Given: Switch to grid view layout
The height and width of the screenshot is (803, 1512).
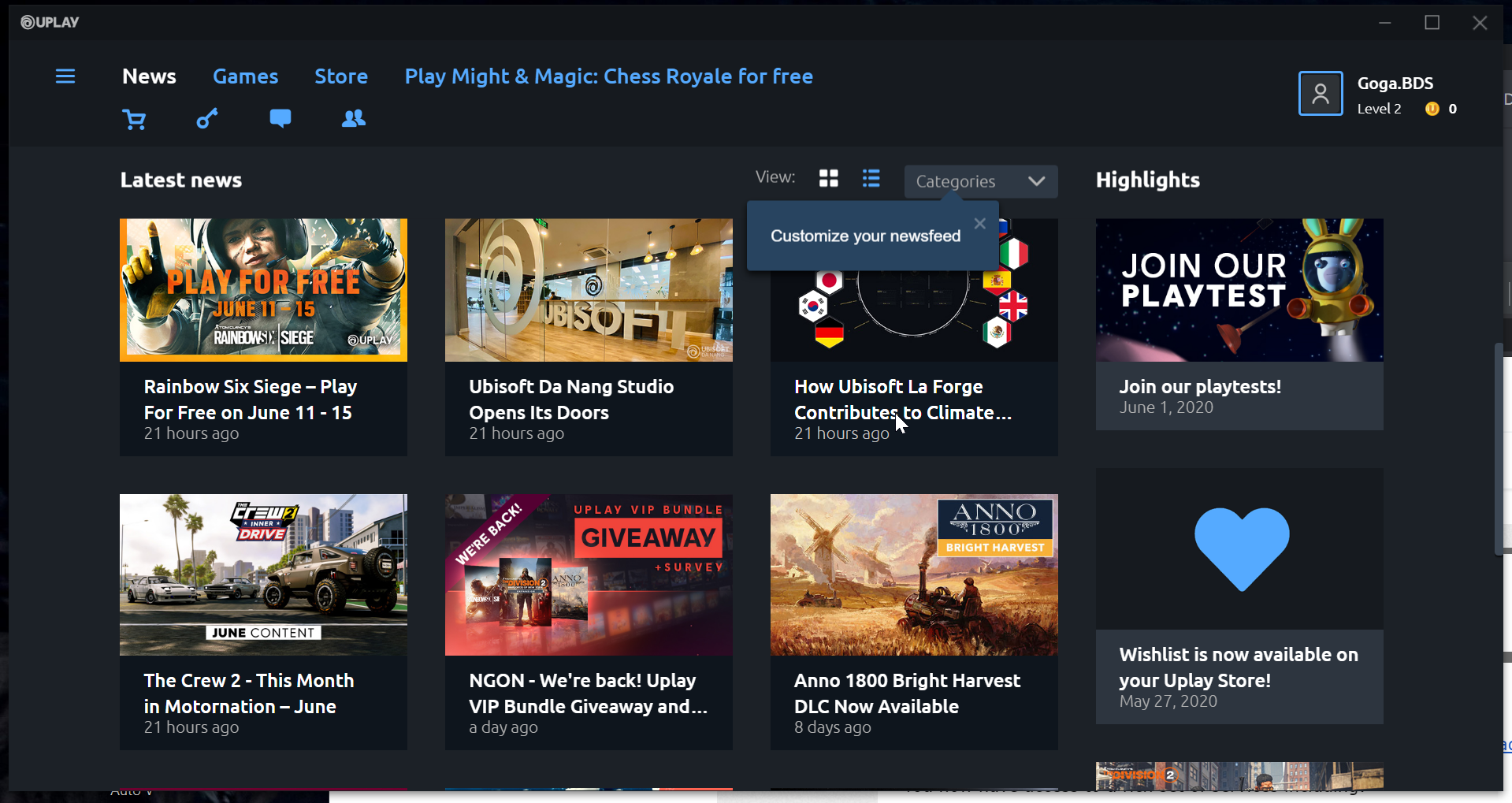Looking at the screenshot, I should click(x=828, y=179).
